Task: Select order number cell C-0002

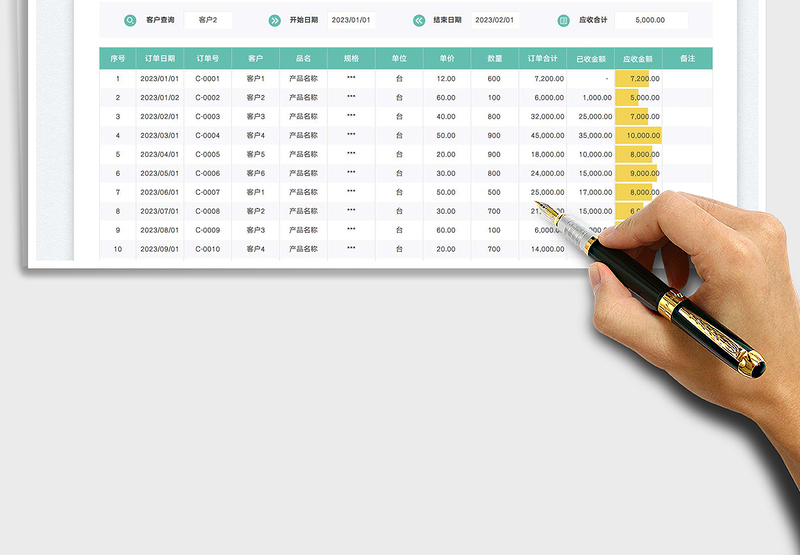Action: [x=208, y=97]
